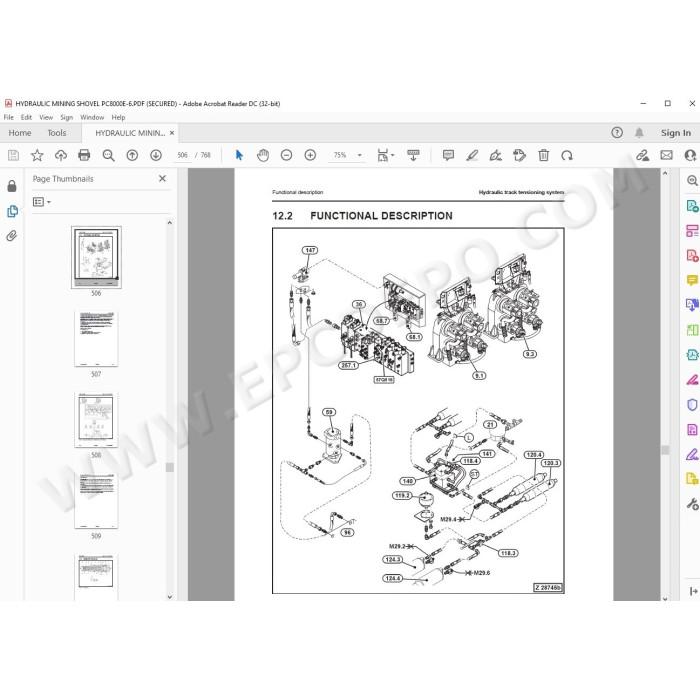700x700 pixels.
Task: Click the Save file icon
Action: 13,155
